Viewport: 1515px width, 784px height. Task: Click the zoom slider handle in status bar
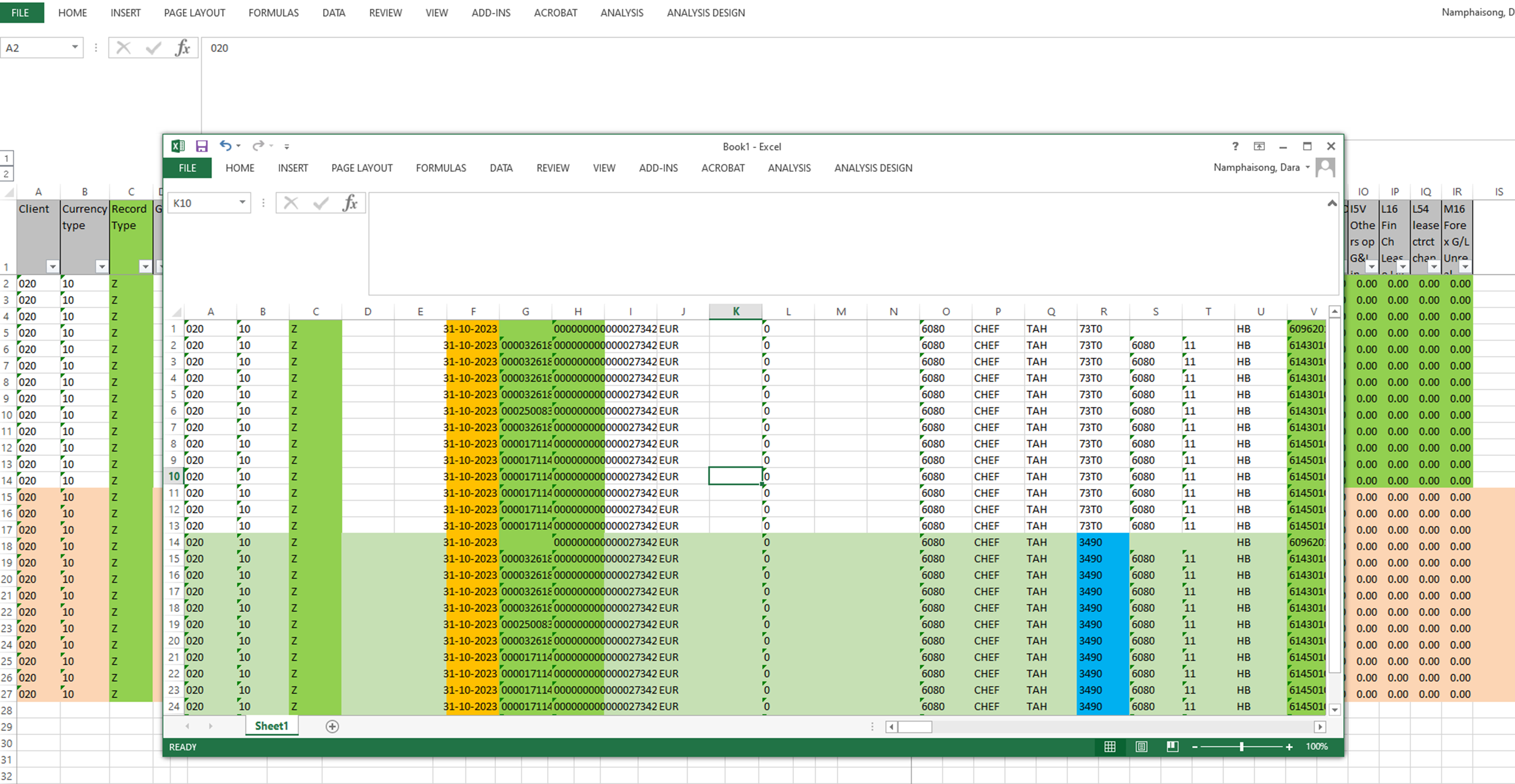(1241, 746)
